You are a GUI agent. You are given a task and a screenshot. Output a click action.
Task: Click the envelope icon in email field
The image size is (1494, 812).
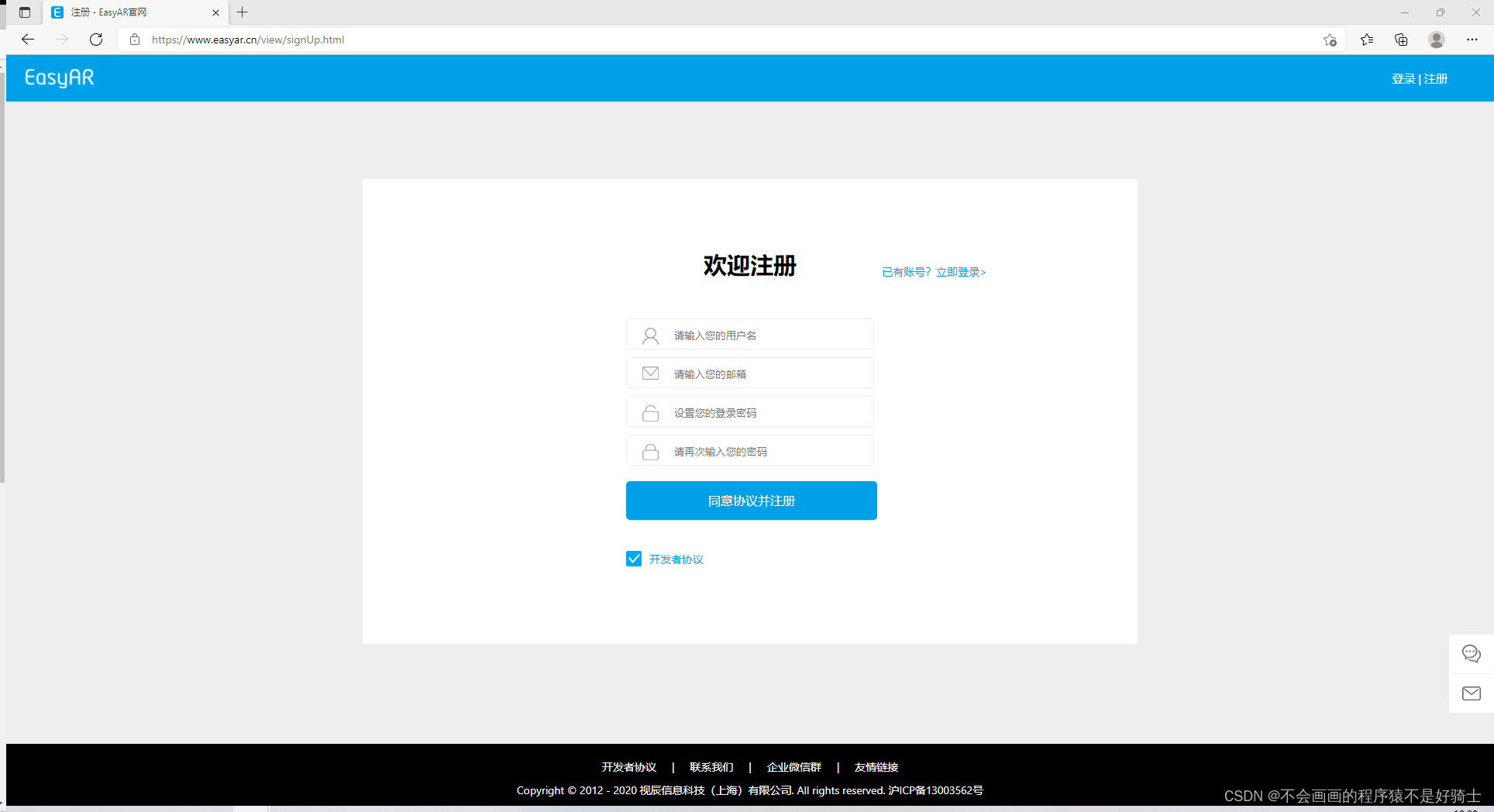click(650, 373)
